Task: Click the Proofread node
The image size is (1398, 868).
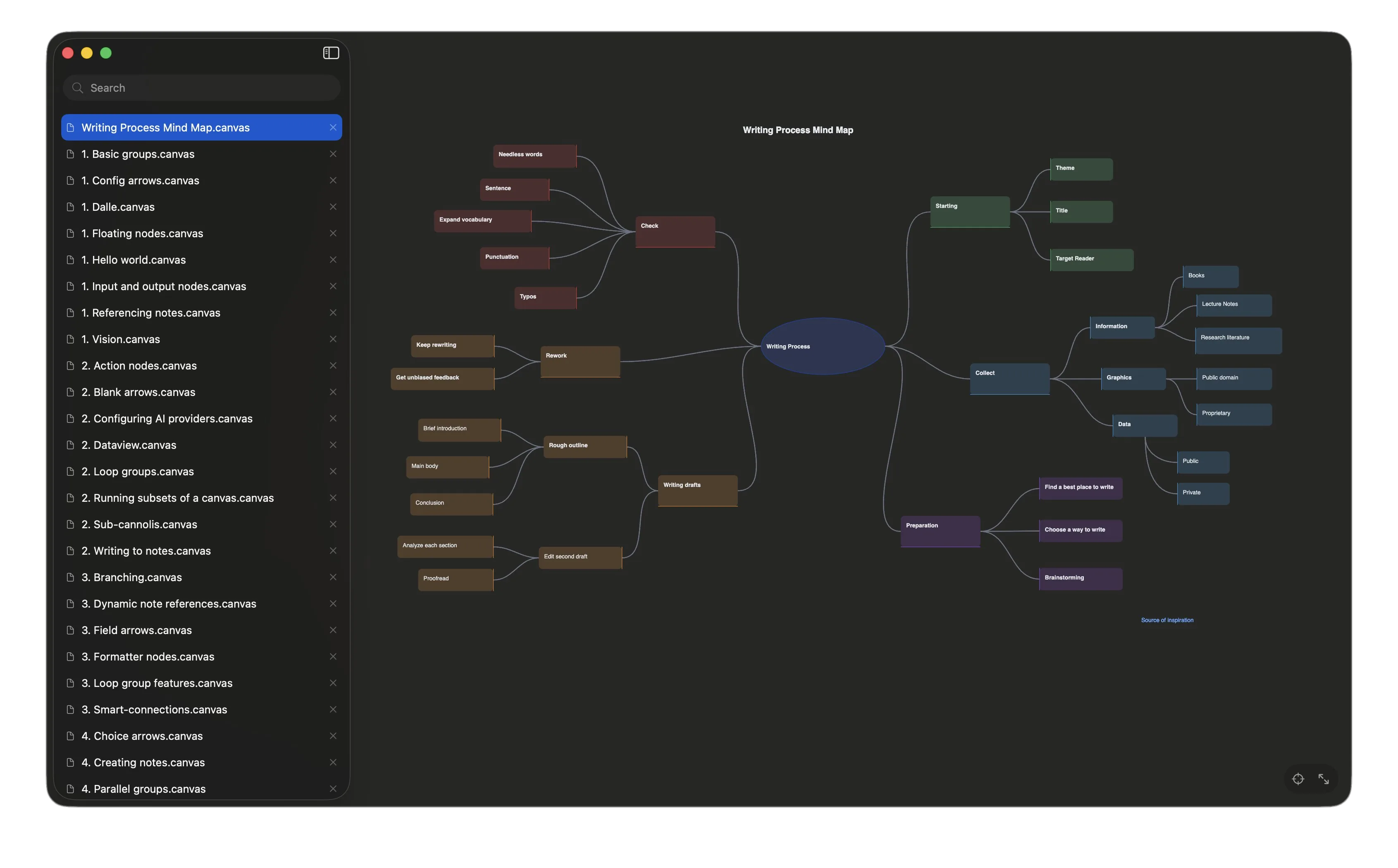Action: point(455,580)
